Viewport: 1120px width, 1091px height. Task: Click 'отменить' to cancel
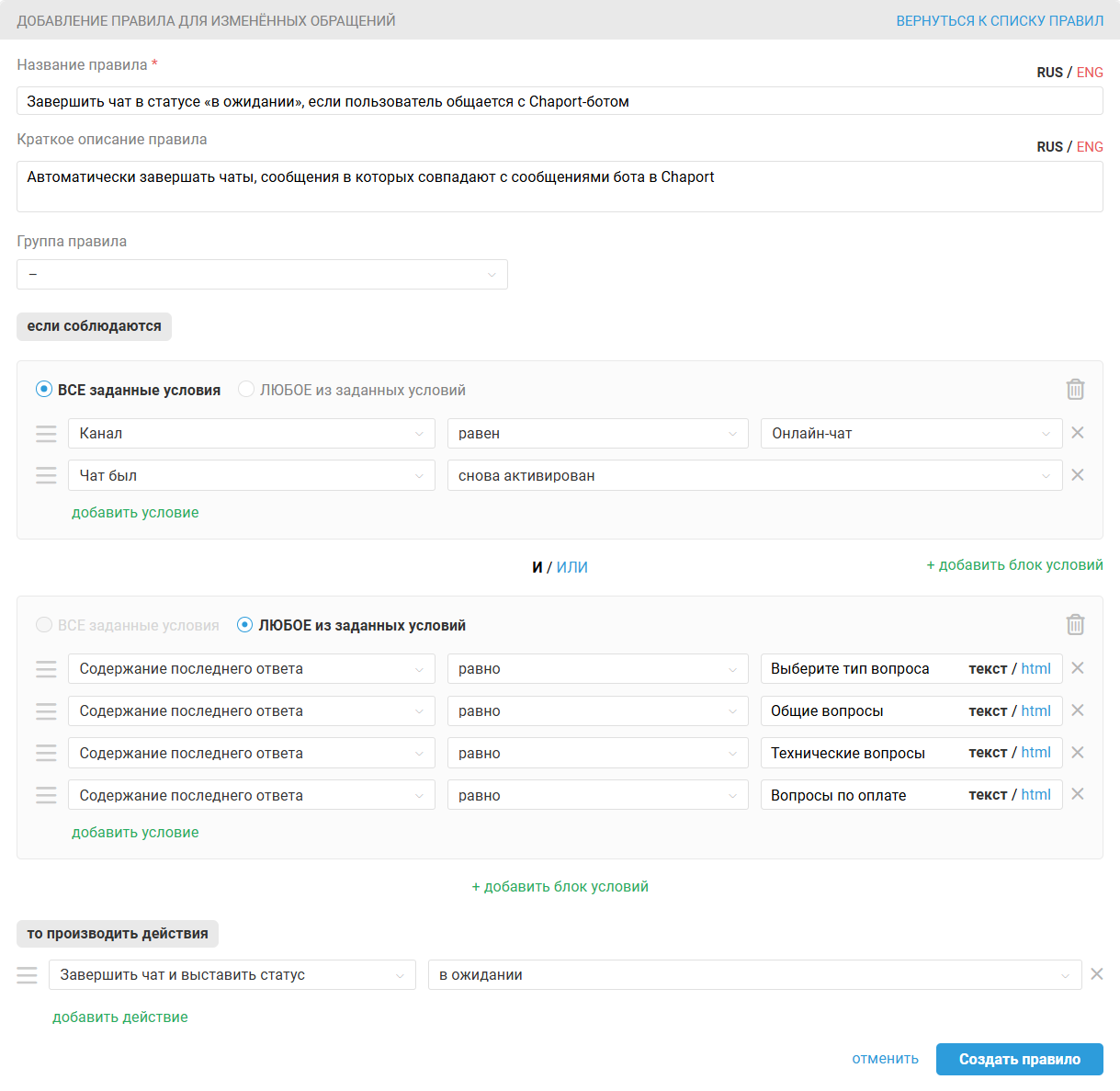tap(885, 1059)
